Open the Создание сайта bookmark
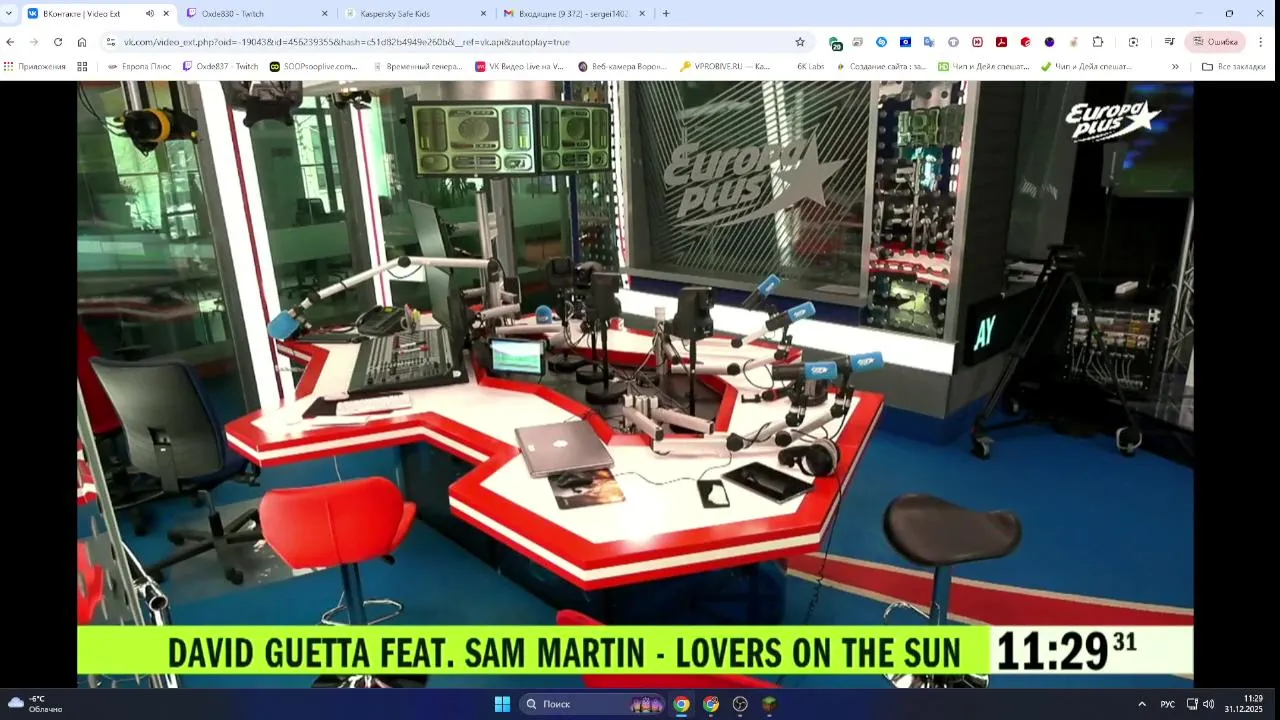This screenshot has width=1280, height=720. (881, 67)
